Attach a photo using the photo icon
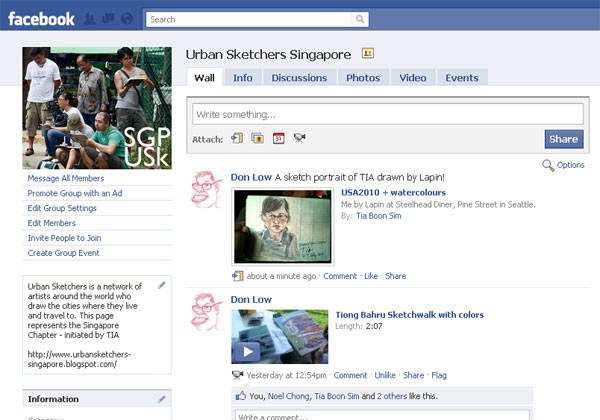This screenshot has width=600, height=420. [258, 138]
